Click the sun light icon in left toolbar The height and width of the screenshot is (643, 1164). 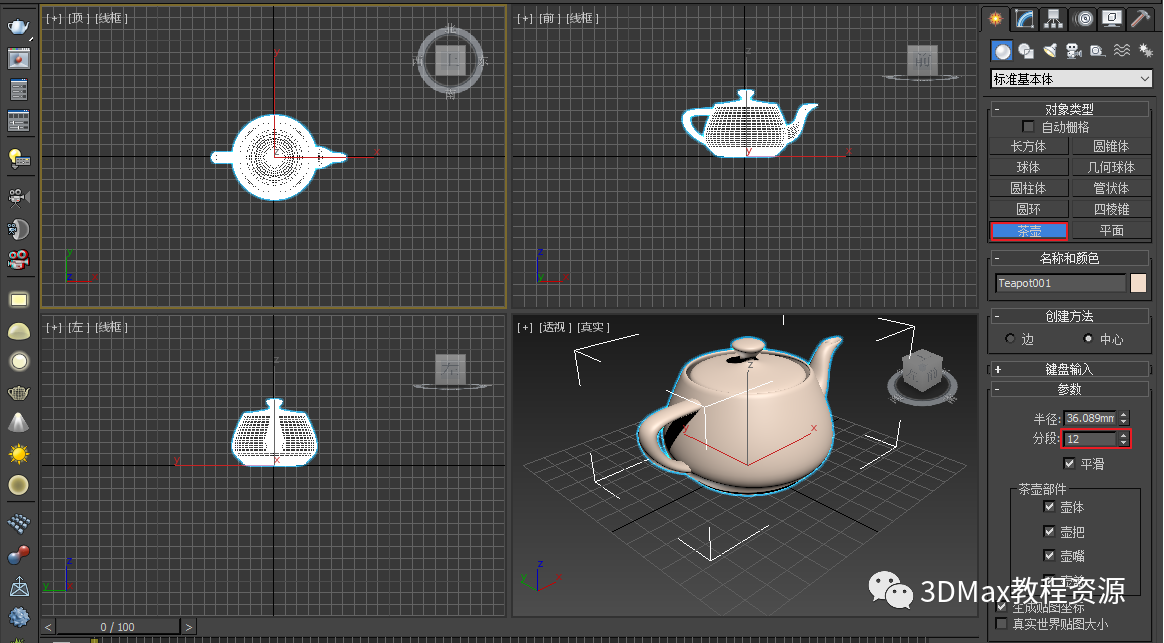point(18,453)
